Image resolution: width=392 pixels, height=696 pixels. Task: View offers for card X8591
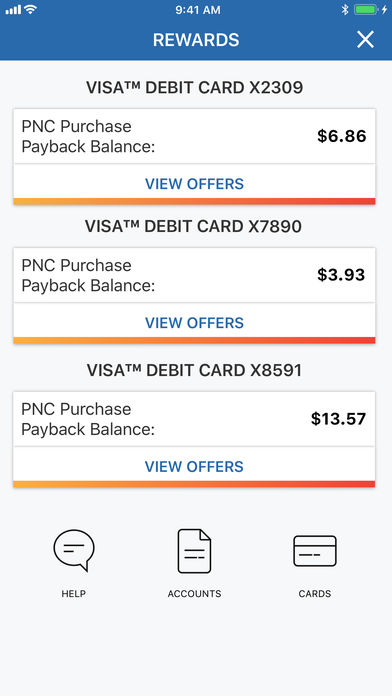194,467
